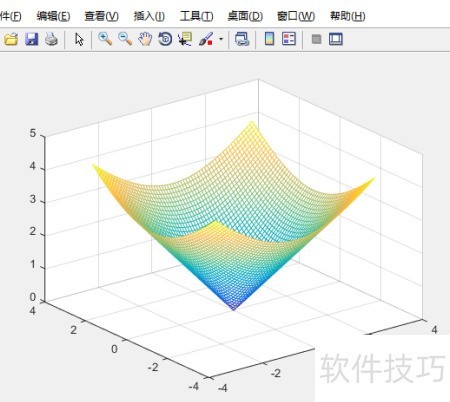This screenshot has height=402, width=450.
Task: Open the 编辑(E) menu
Action: 53,16
